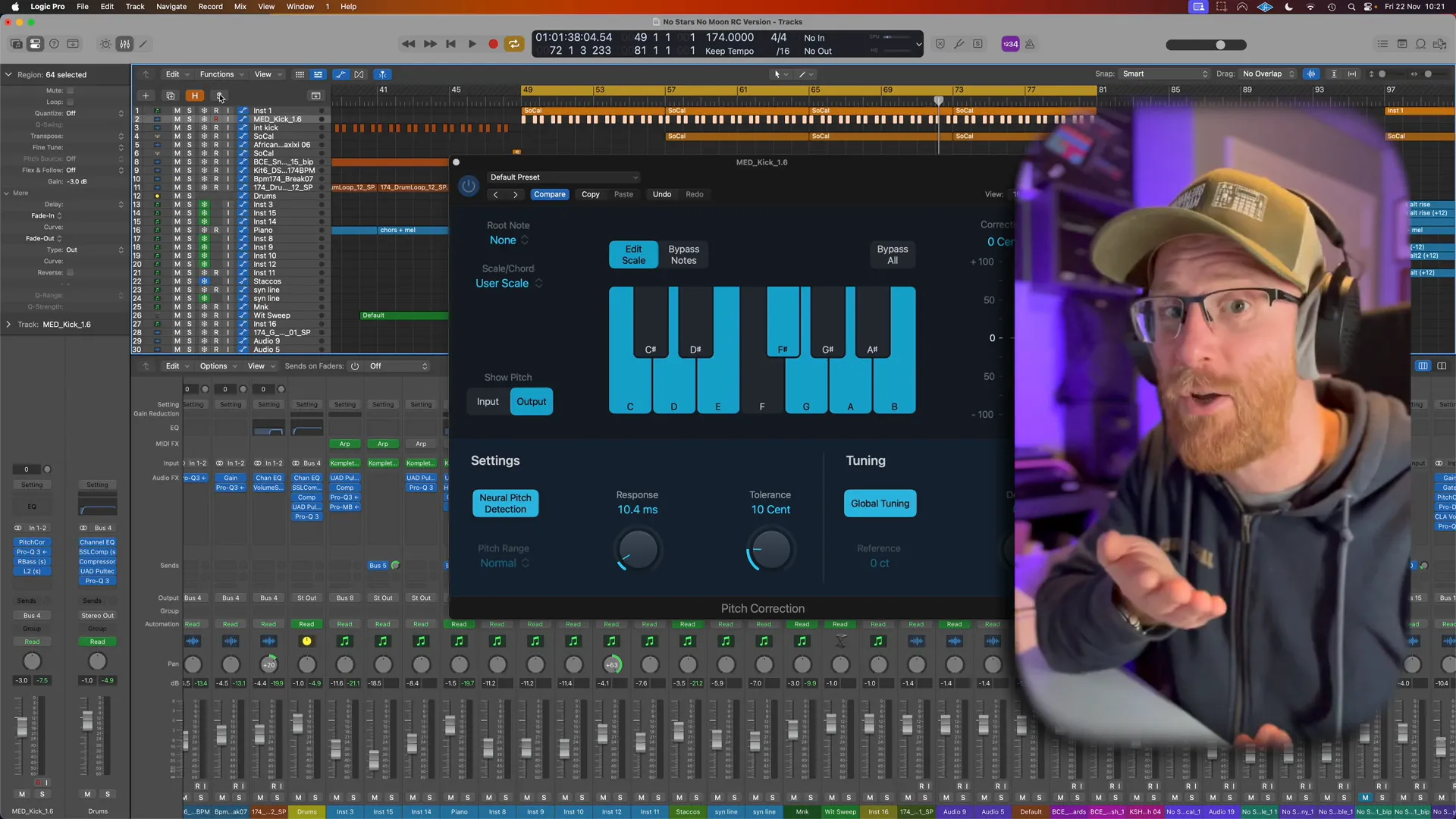Open the Editors pencil icon
The height and width of the screenshot is (819, 1456).
(143, 44)
